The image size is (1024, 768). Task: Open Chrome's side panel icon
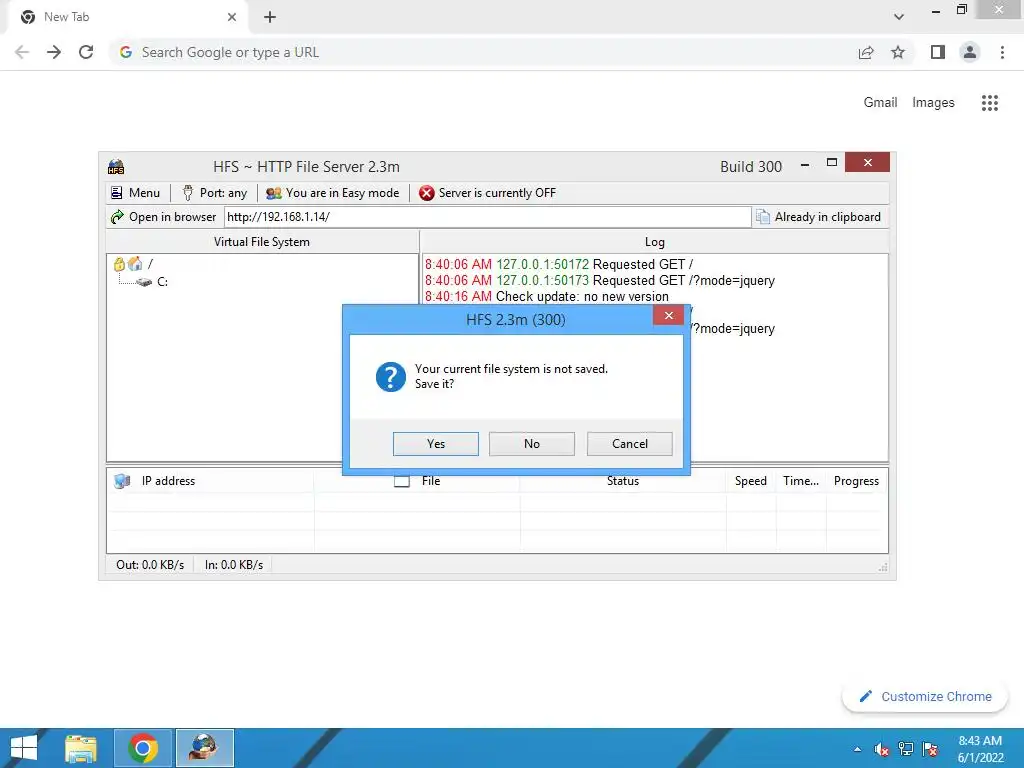click(938, 52)
